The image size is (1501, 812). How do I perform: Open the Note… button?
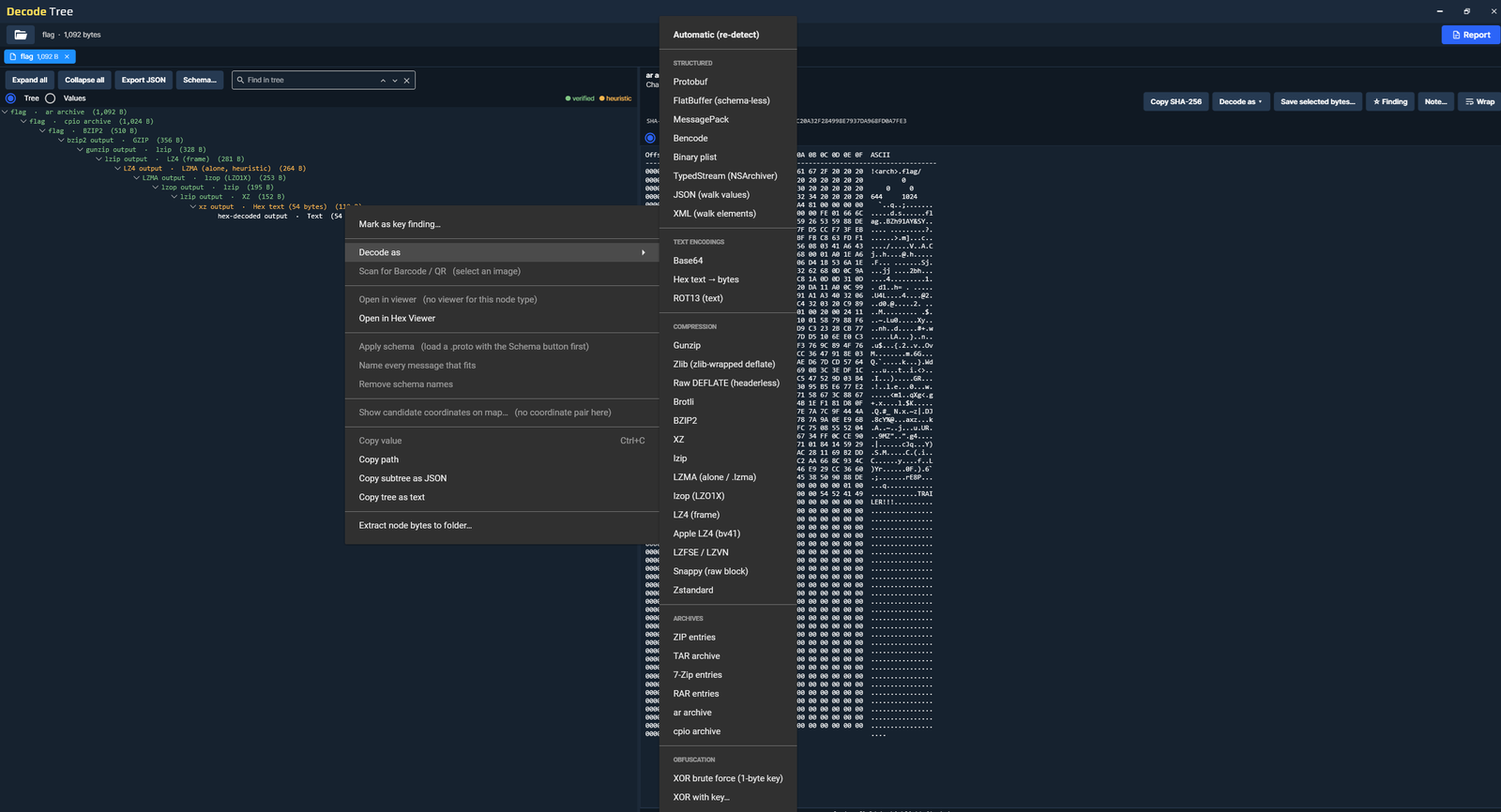(1435, 101)
